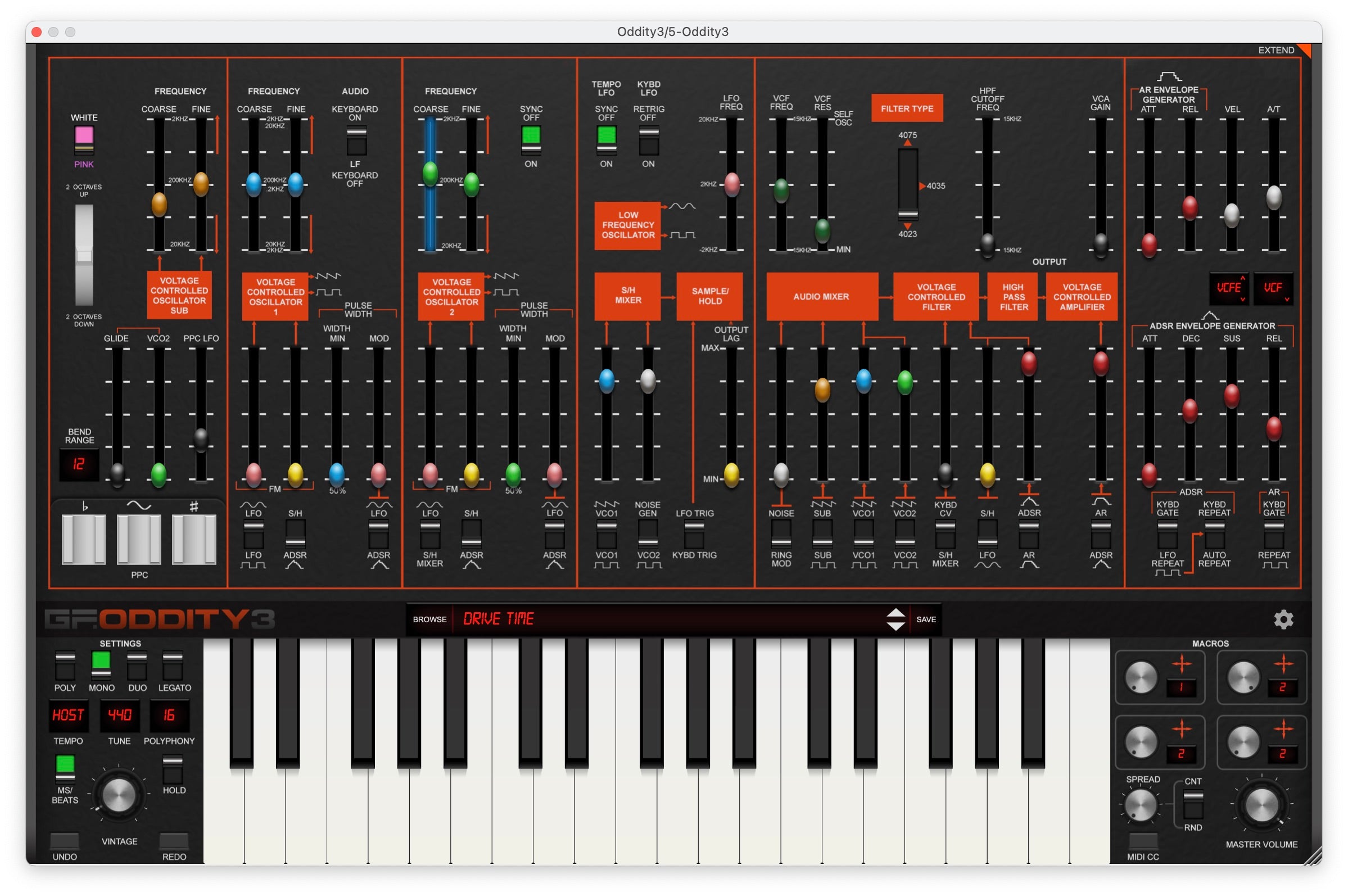Toggle the white/pink noise switch
This screenshot has width=1348, height=896.
[x=84, y=141]
